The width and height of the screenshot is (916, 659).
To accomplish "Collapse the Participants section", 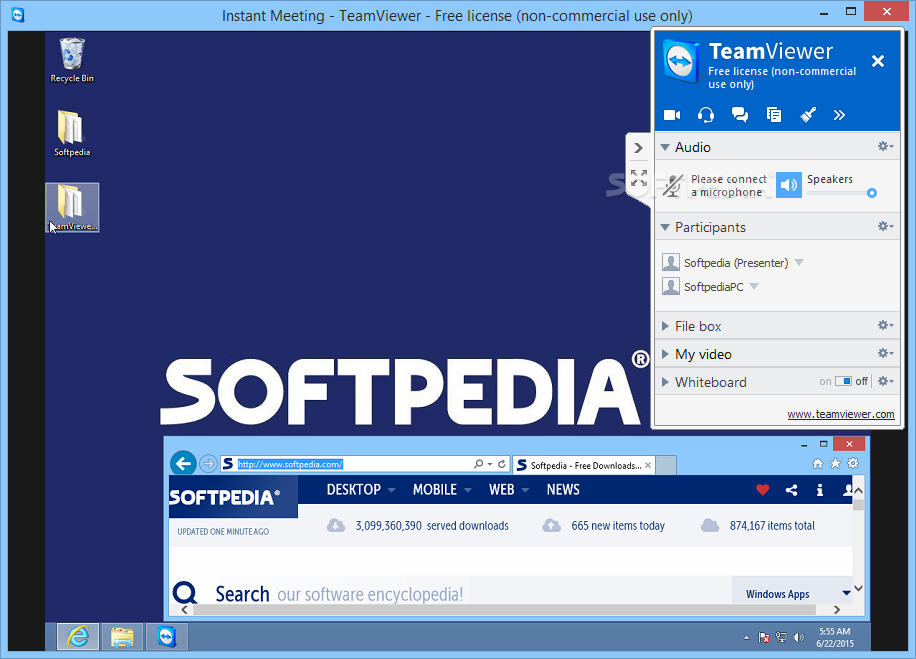I will 665,227.
